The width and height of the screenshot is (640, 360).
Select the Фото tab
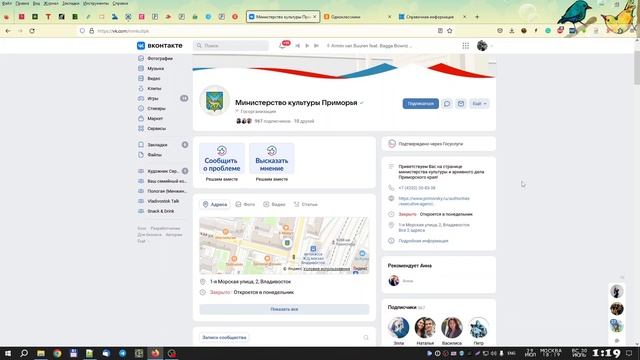(x=245, y=204)
